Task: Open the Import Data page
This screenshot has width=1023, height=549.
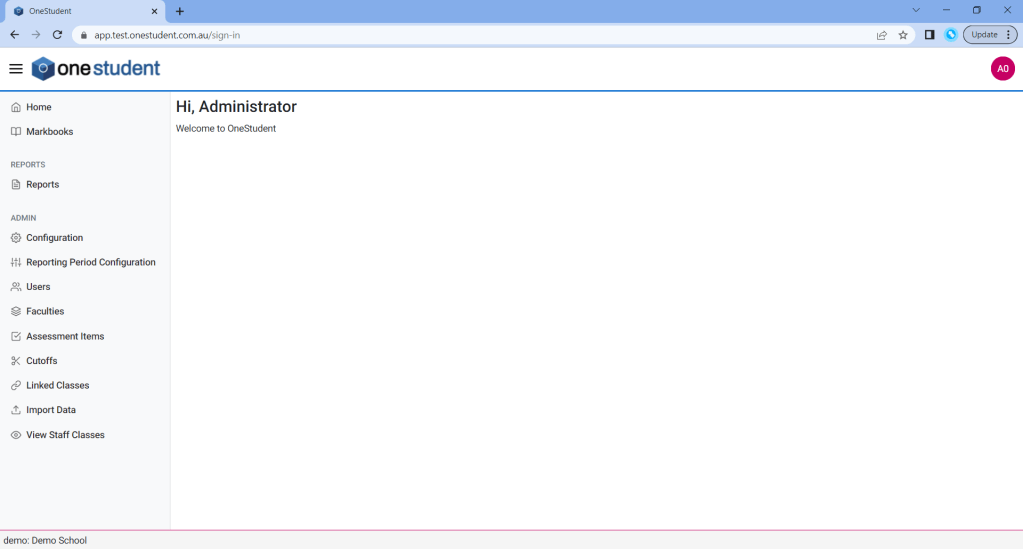Action: pyautogui.click(x=50, y=410)
